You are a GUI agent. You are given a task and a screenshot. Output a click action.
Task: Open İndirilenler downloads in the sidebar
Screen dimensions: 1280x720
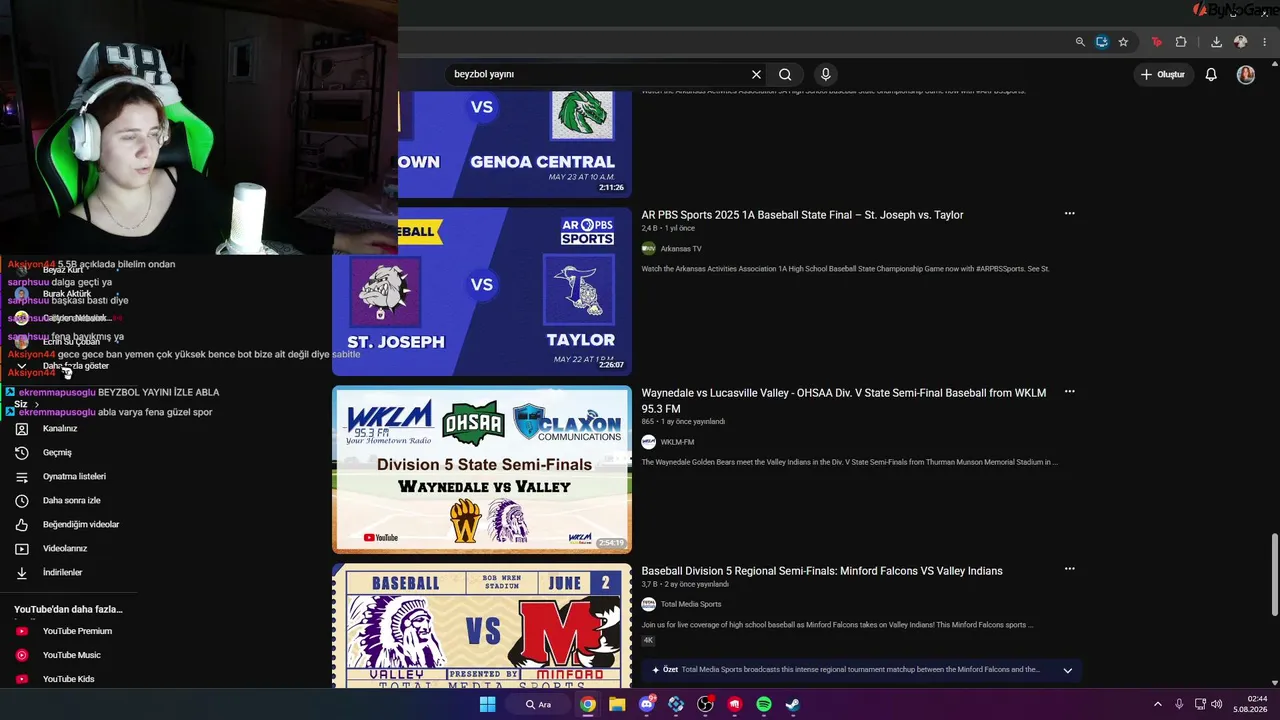click(62, 573)
